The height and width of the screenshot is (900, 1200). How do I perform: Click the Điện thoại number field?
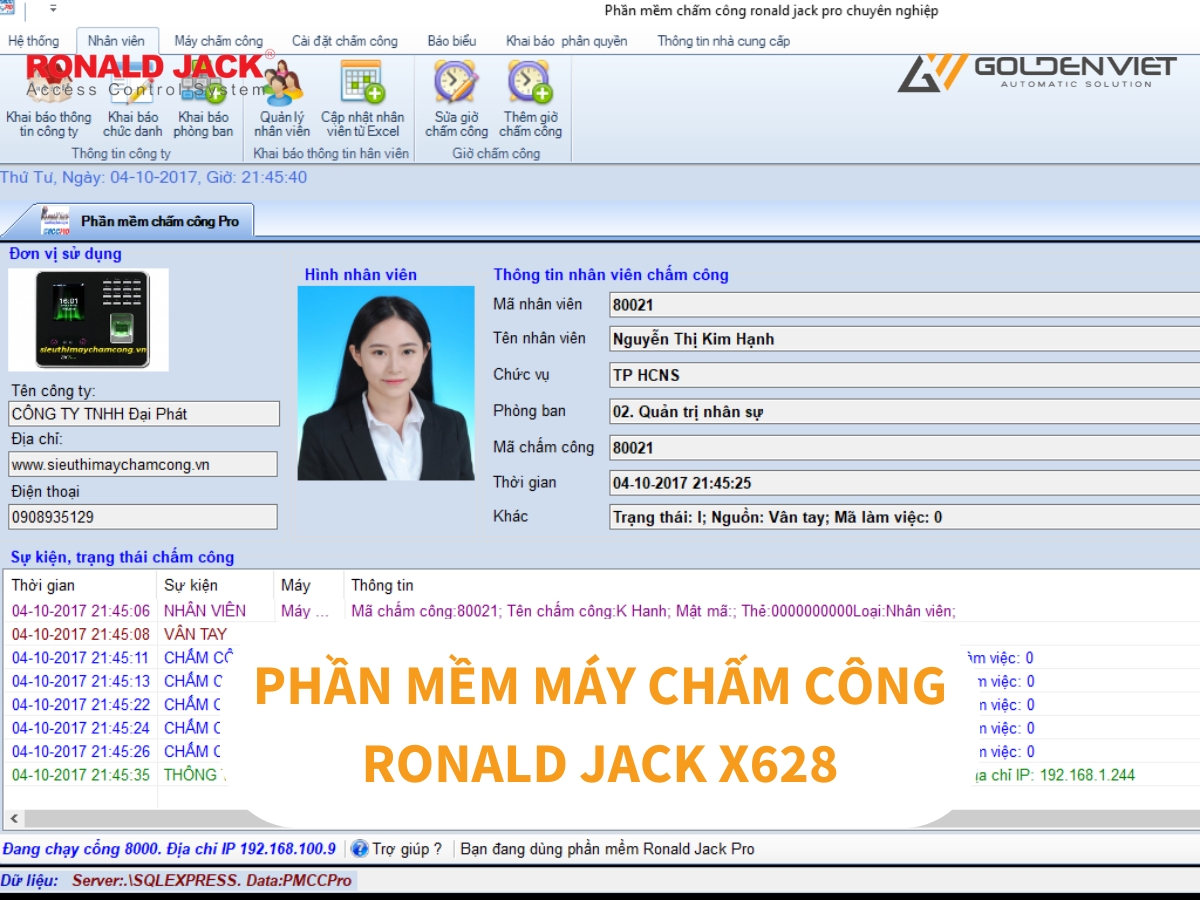[143, 516]
